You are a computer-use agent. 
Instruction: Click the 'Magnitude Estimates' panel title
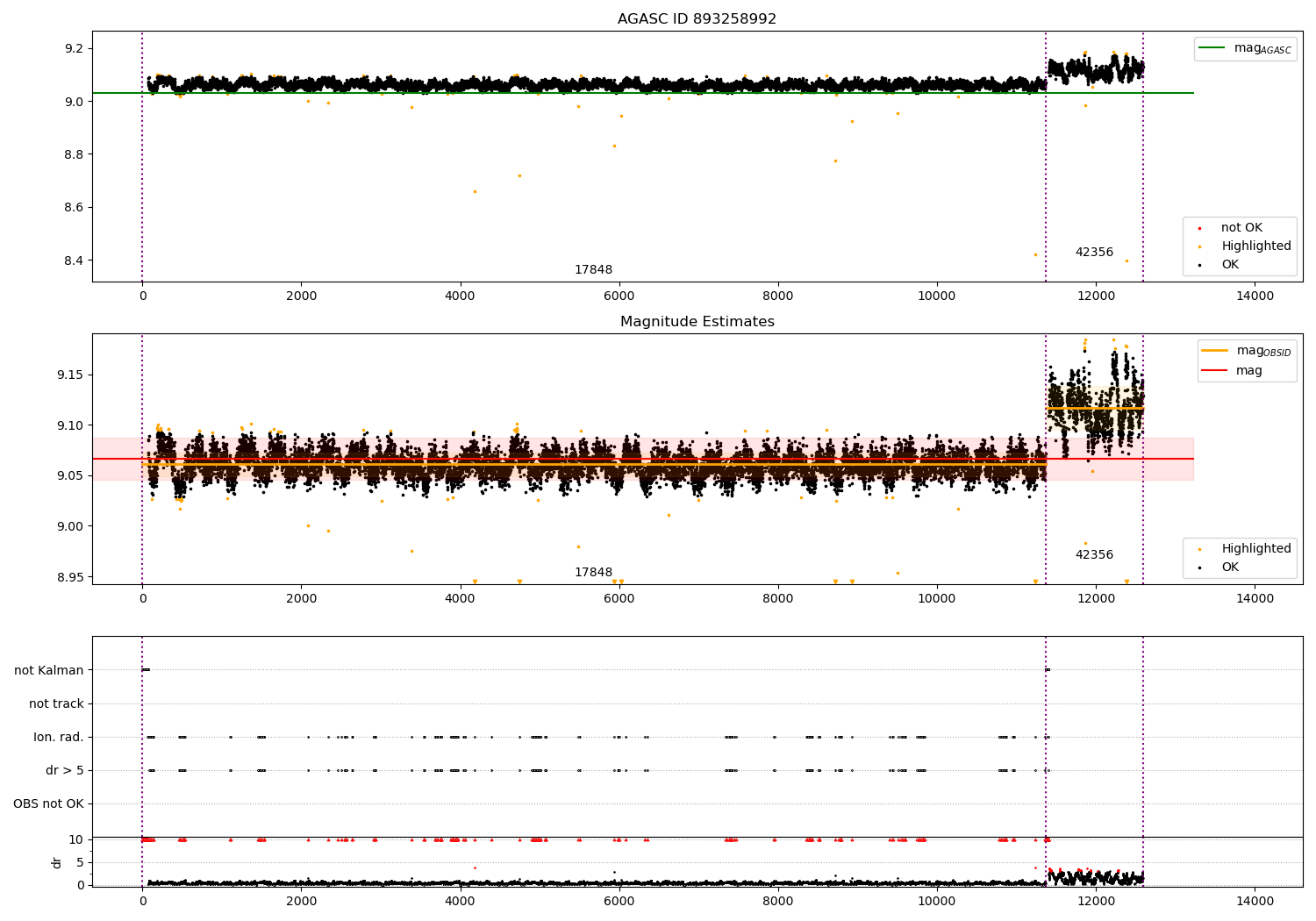click(697, 322)
